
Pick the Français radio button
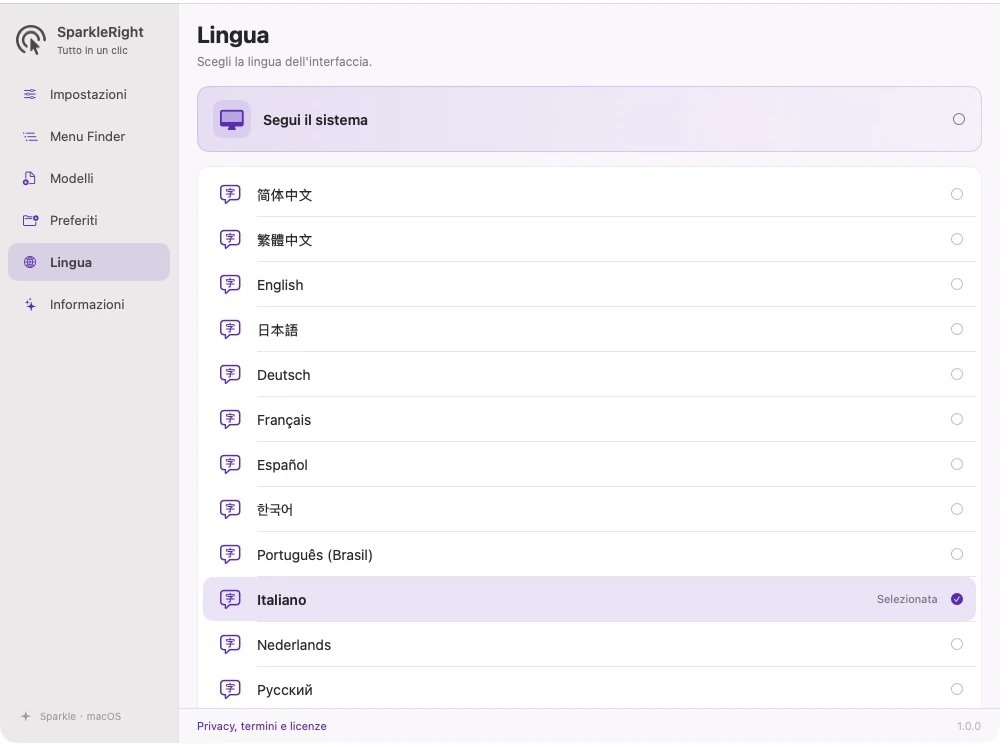point(957,419)
